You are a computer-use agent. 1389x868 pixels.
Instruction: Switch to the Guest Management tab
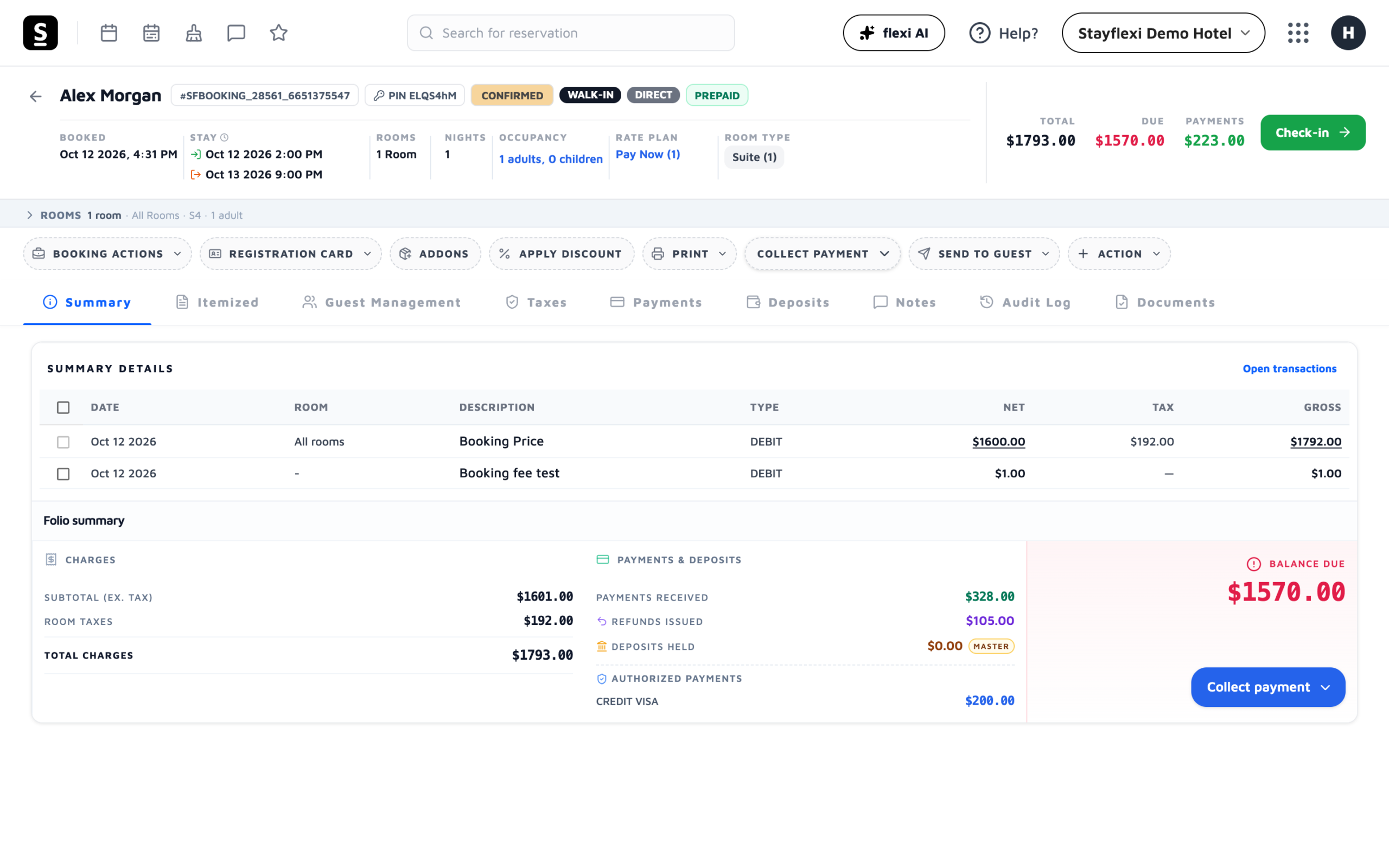point(381,303)
